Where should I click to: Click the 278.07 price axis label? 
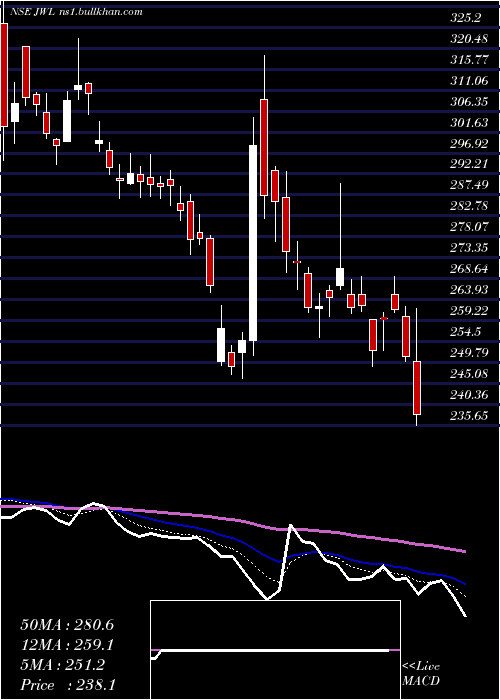(469, 227)
